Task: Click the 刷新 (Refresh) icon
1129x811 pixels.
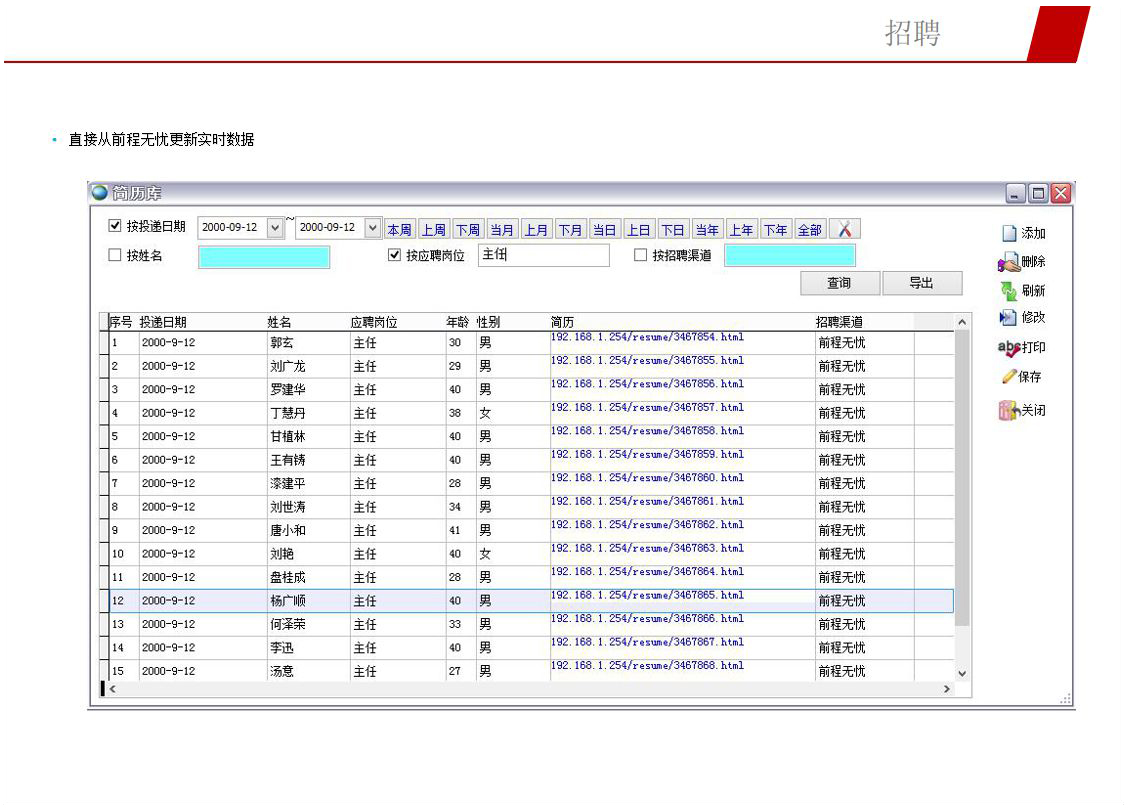Action: (x=1009, y=291)
